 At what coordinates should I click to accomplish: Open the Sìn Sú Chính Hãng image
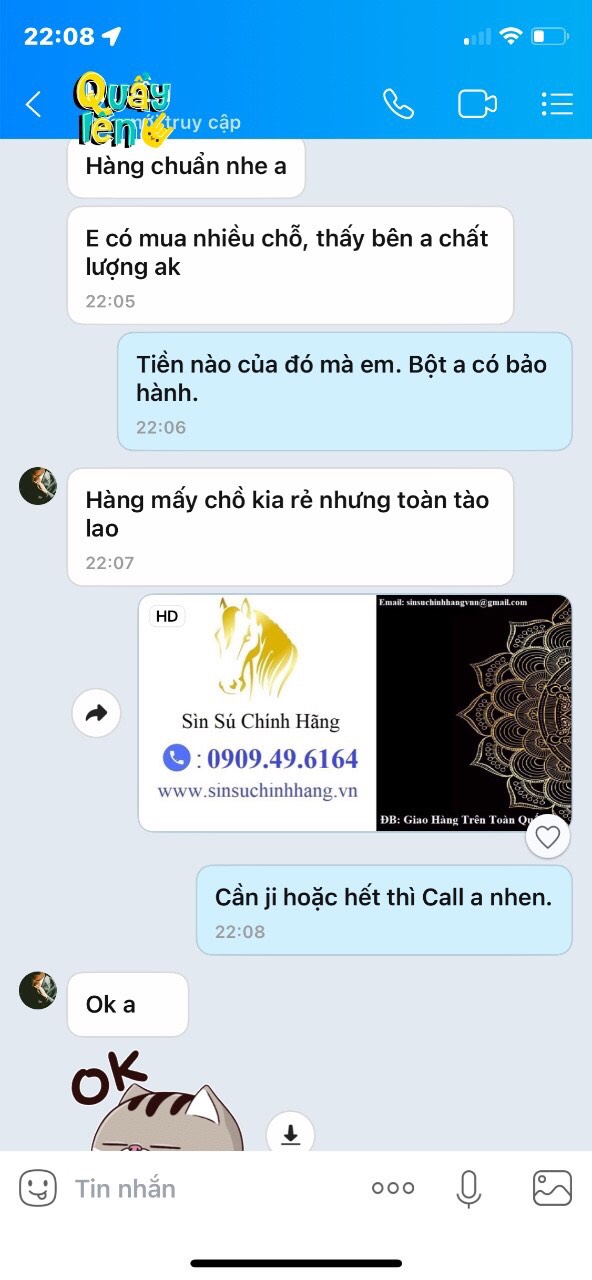coord(355,713)
